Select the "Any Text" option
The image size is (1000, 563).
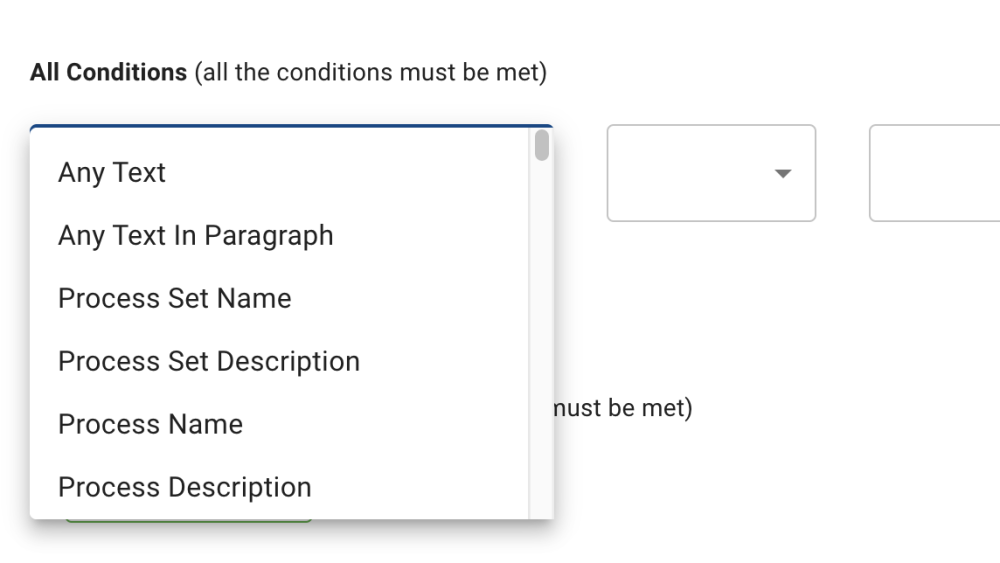[112, 173]
